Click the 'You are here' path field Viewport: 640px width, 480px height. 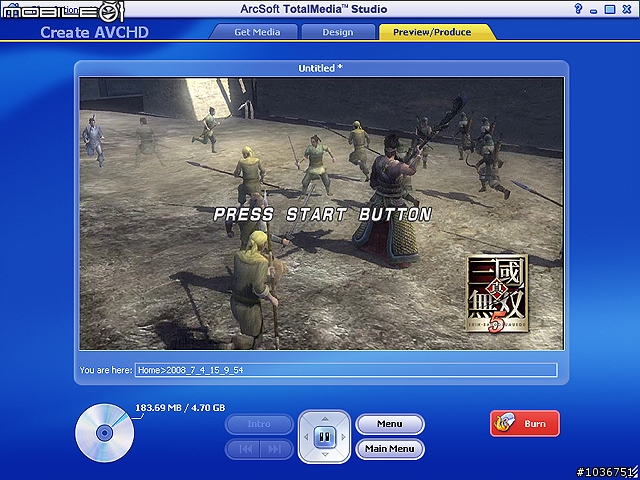[346, 370]
